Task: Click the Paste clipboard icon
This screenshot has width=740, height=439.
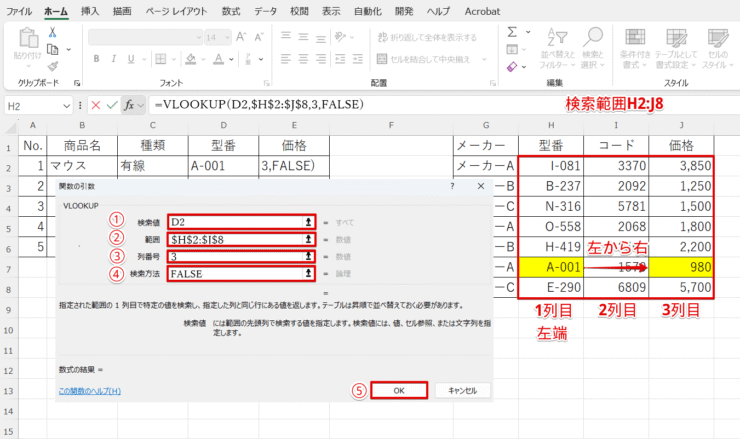Action: pyautogui.click(x=28, y=39)
